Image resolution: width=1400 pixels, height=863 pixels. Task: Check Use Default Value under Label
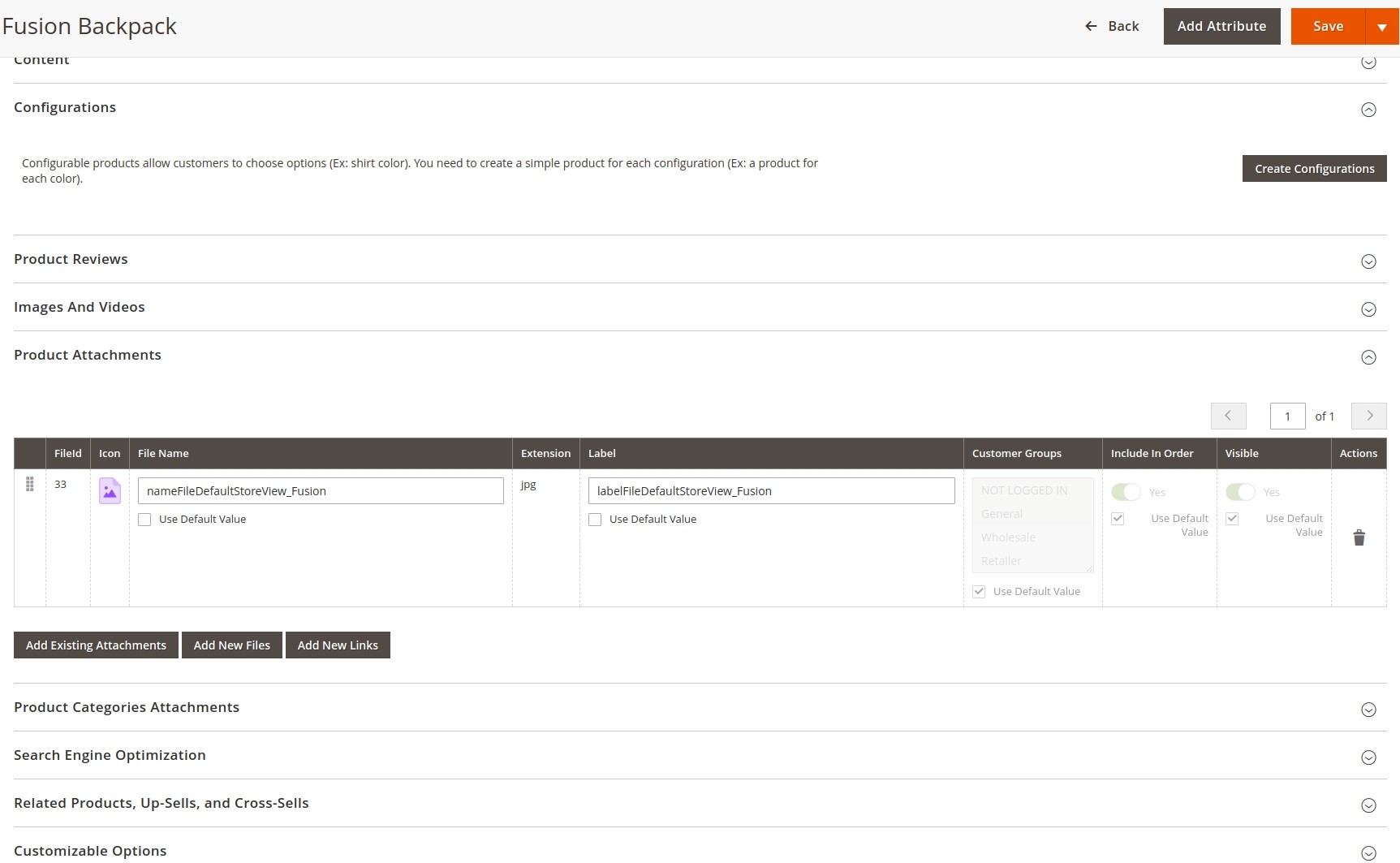[x=595, y=520]
